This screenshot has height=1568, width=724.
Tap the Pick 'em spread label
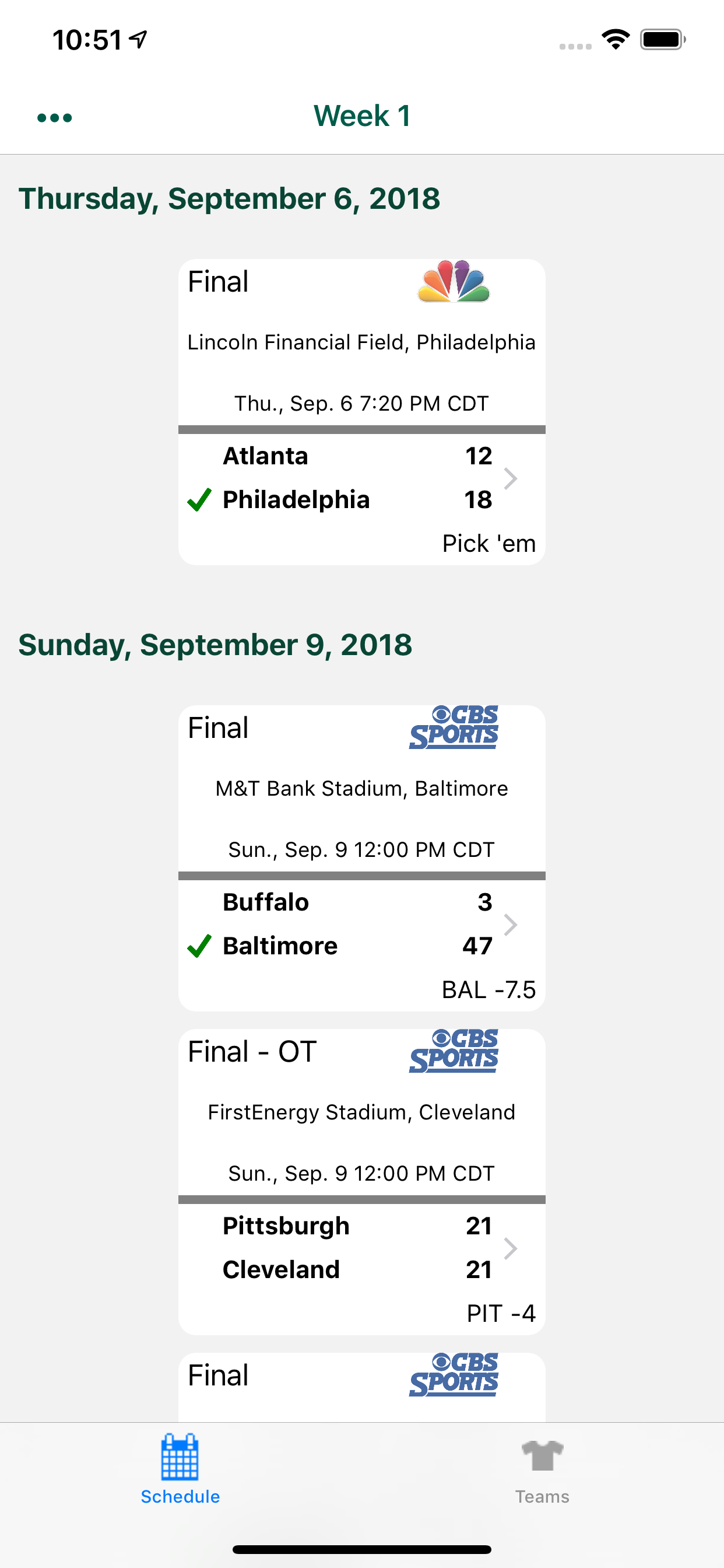[488, 543]
